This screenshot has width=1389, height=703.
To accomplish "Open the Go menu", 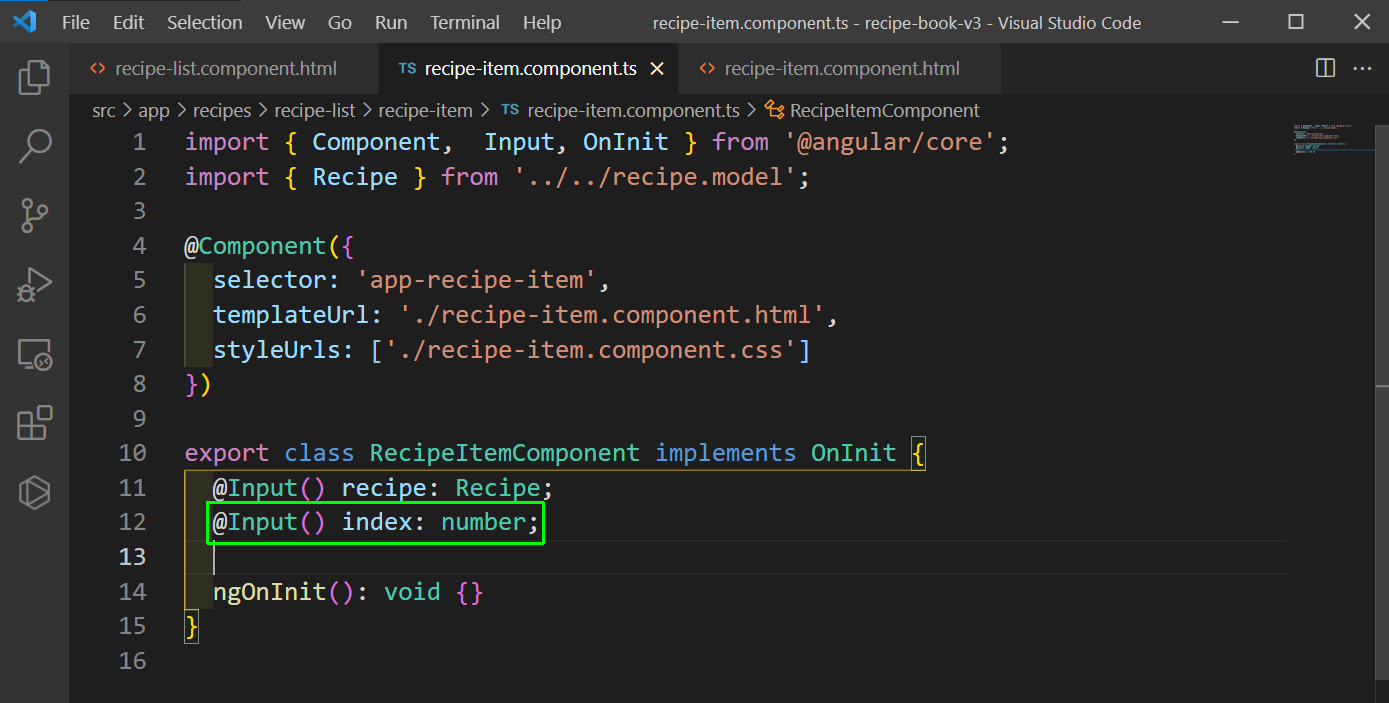I will pyautogui.click(x=340, y=22).
